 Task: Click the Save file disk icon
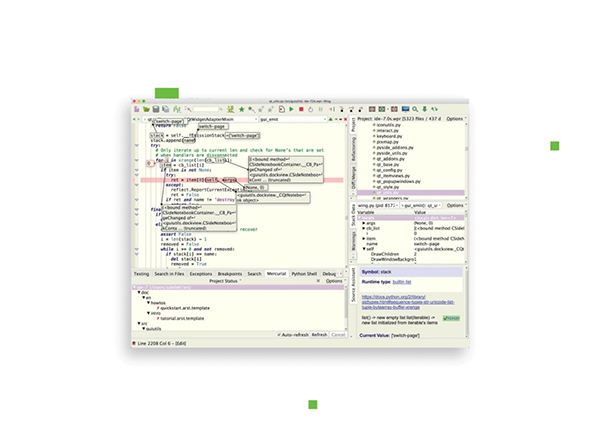pos(156,109)
